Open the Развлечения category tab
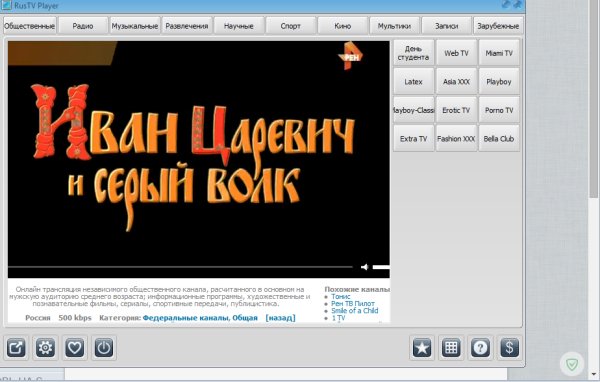The height and width of the screenshot is (382, 600). tap(187, 26)
